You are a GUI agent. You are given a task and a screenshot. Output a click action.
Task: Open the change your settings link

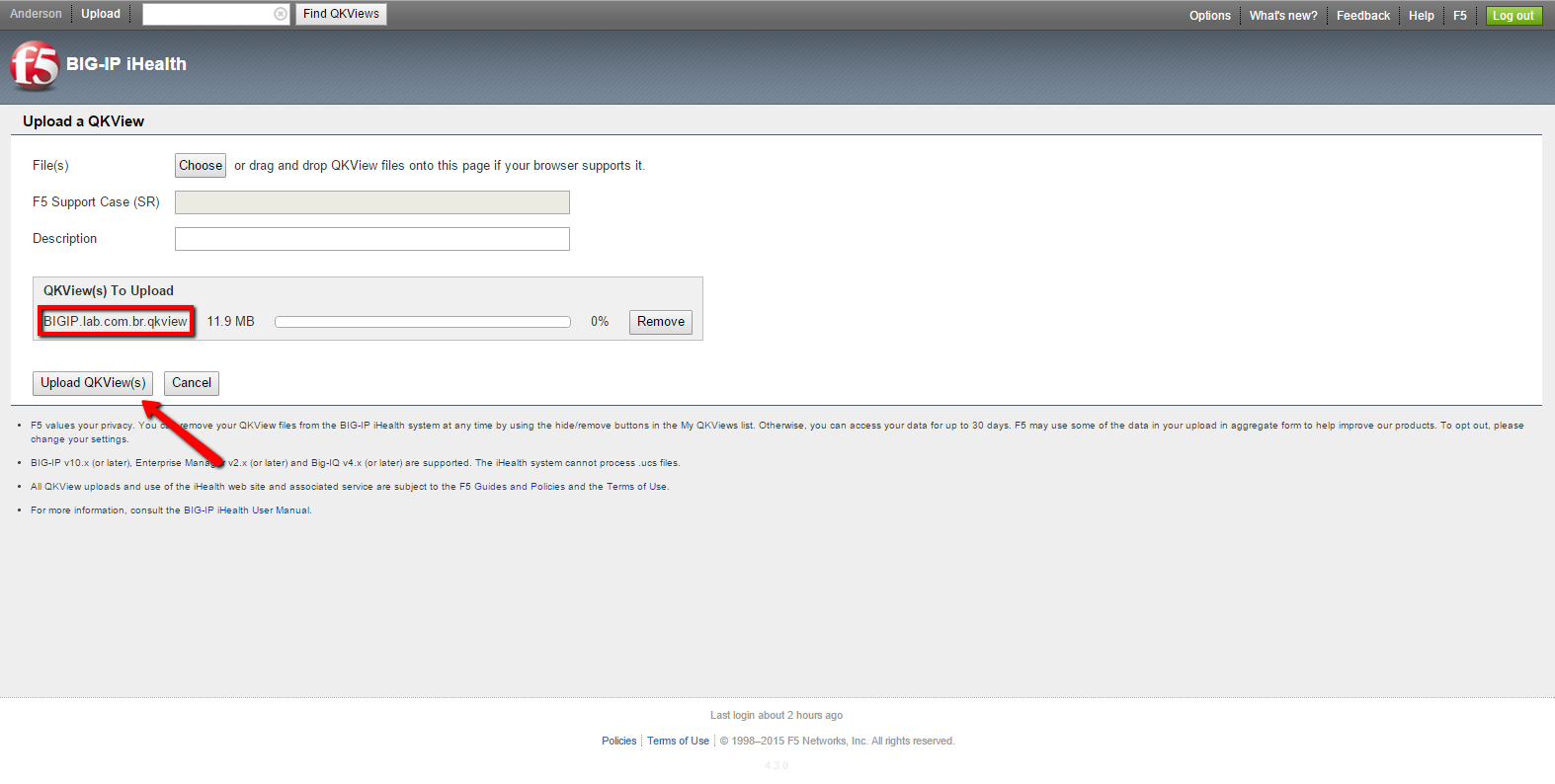pyautogui.click(x=79, y=439)
